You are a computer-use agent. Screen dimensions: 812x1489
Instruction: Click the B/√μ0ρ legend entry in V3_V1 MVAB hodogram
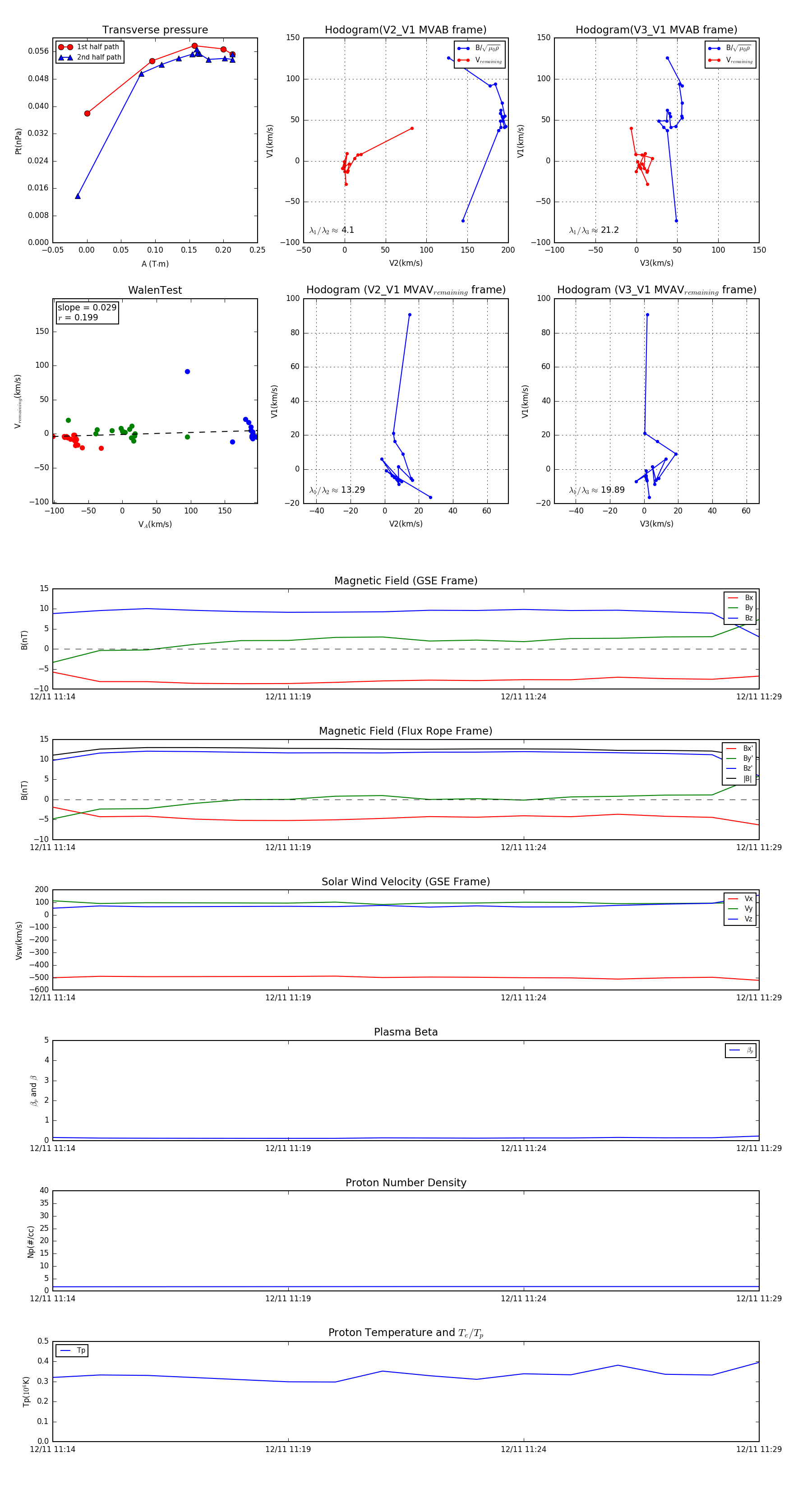point(730,49)
